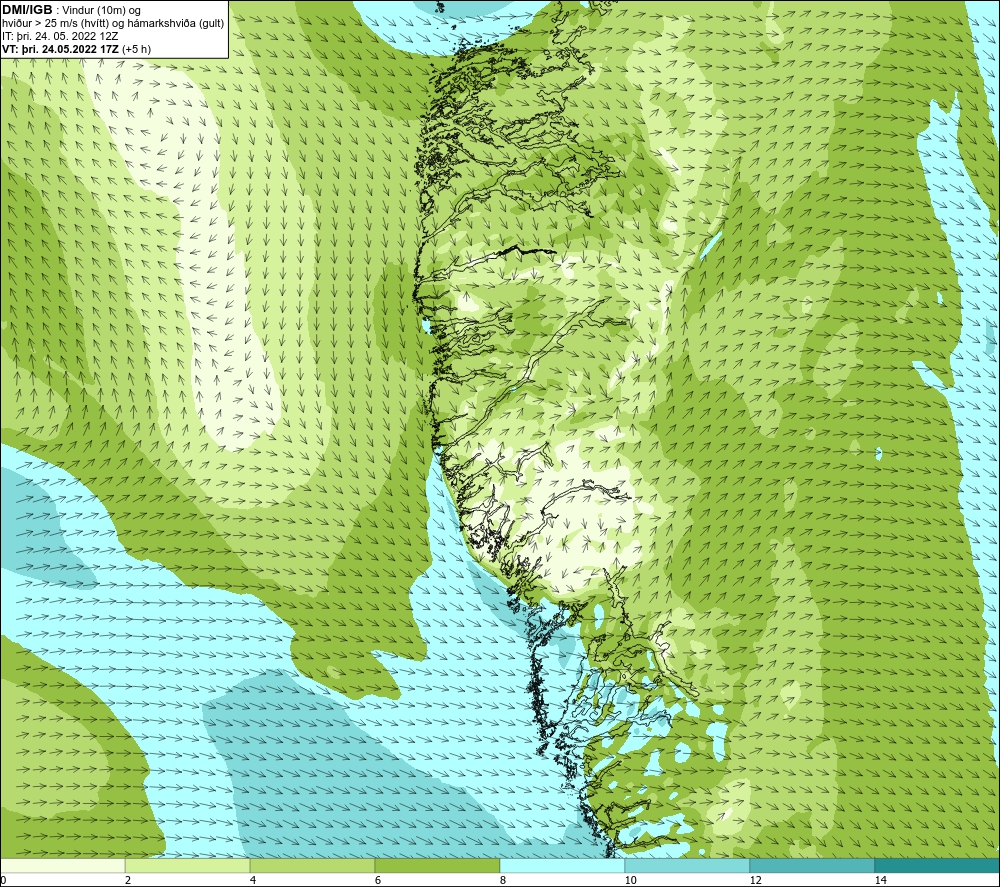Image resolution: width=1000 pixels, height=887 pixels.
Task: Pick the medium green 4–6 m/s scale swatch
Action: point(312,865)
